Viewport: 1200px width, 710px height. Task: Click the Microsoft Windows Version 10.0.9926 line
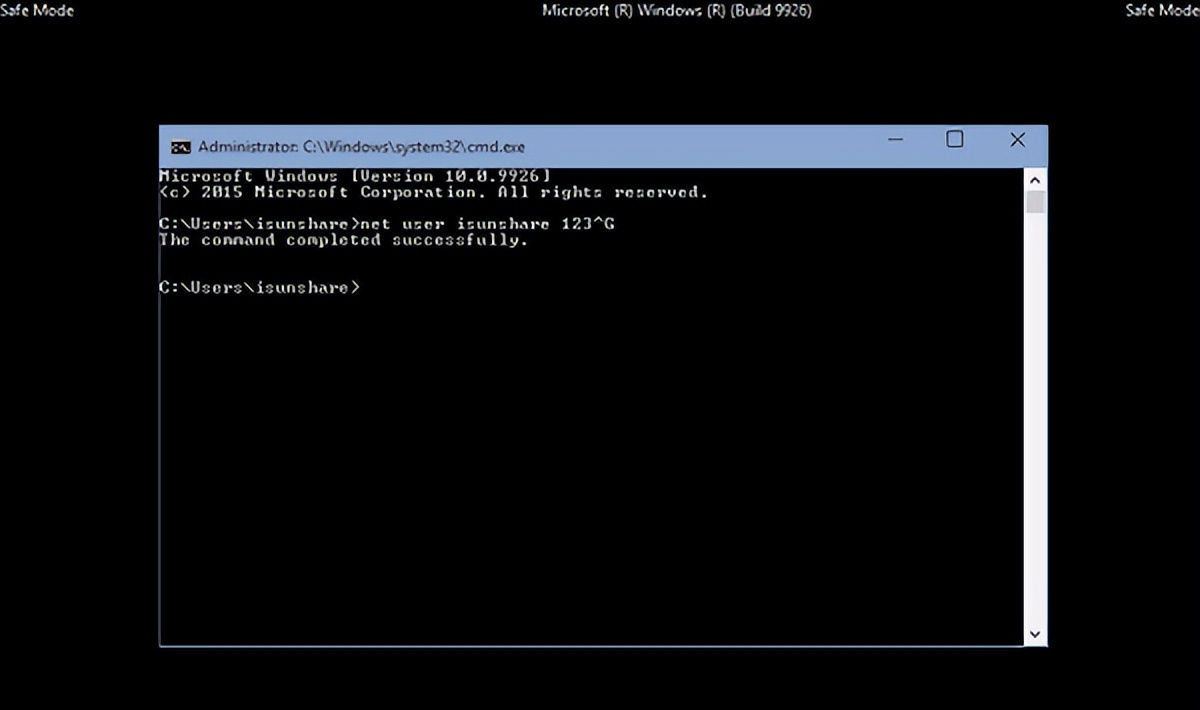click(355, 176)
